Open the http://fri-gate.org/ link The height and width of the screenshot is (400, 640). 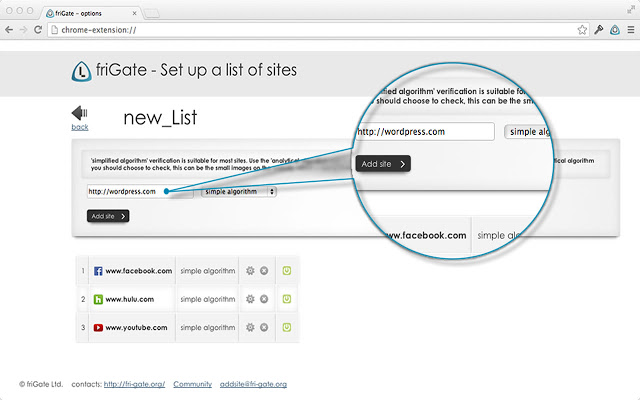134,384
